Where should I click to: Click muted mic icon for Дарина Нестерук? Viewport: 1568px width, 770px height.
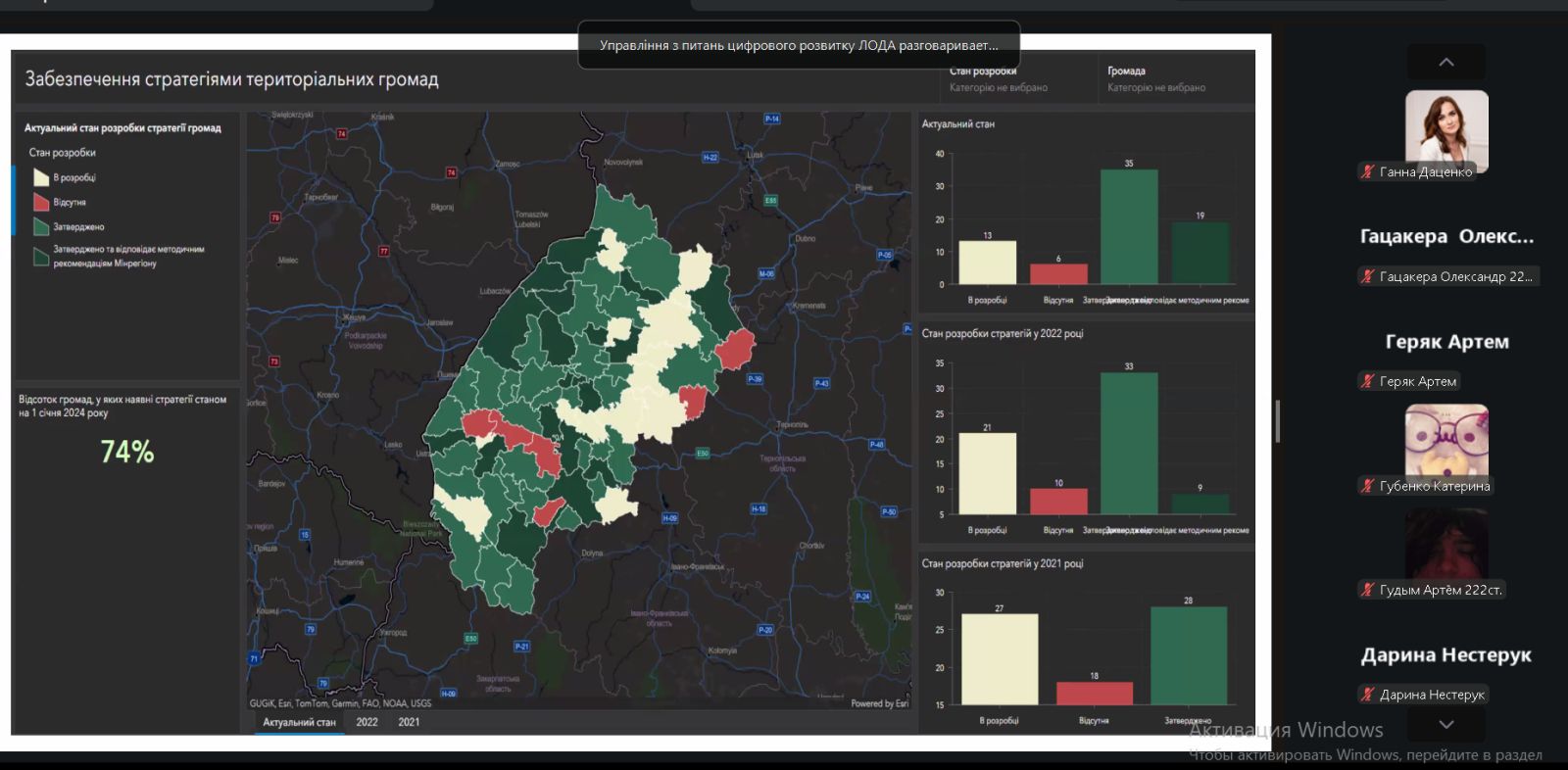[1368, 695]
